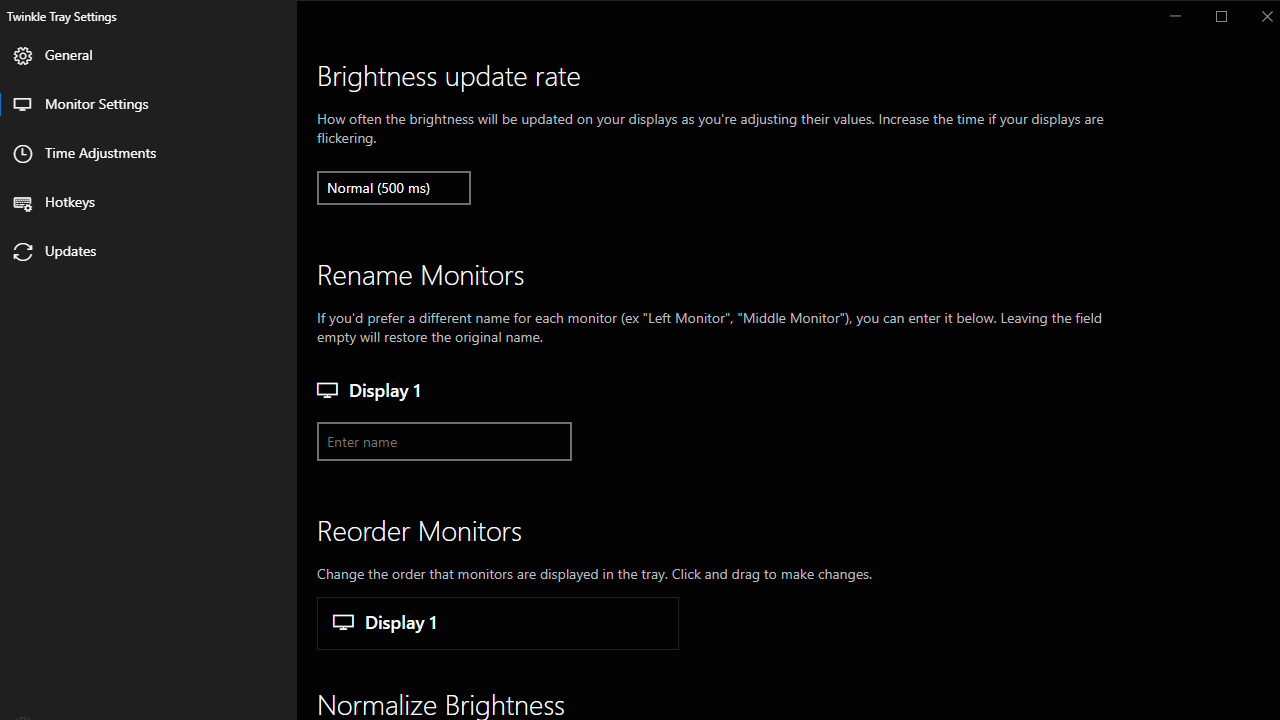Click the Time Adjustments clock icon

click(x=23, y=154)
